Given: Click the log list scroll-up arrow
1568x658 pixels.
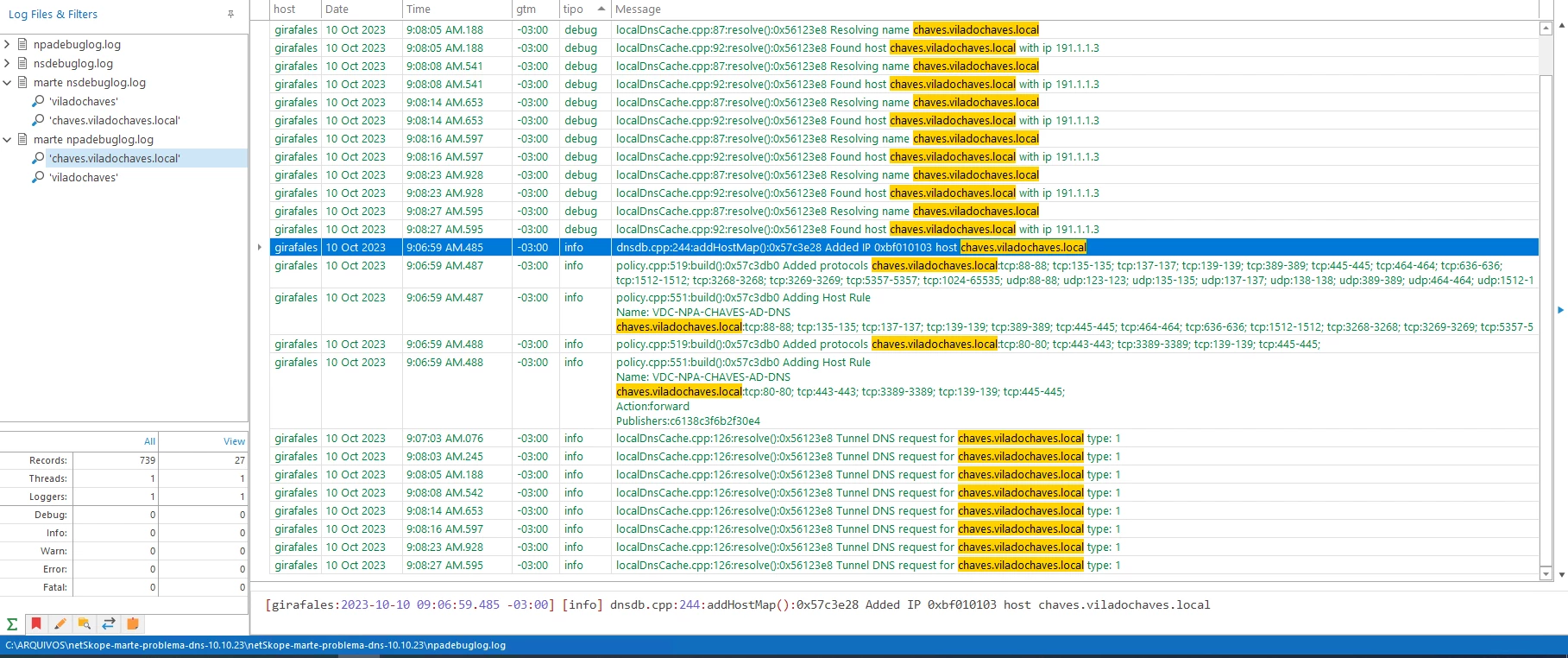Looking at the screenshot, I should (x=1546, y=28).
